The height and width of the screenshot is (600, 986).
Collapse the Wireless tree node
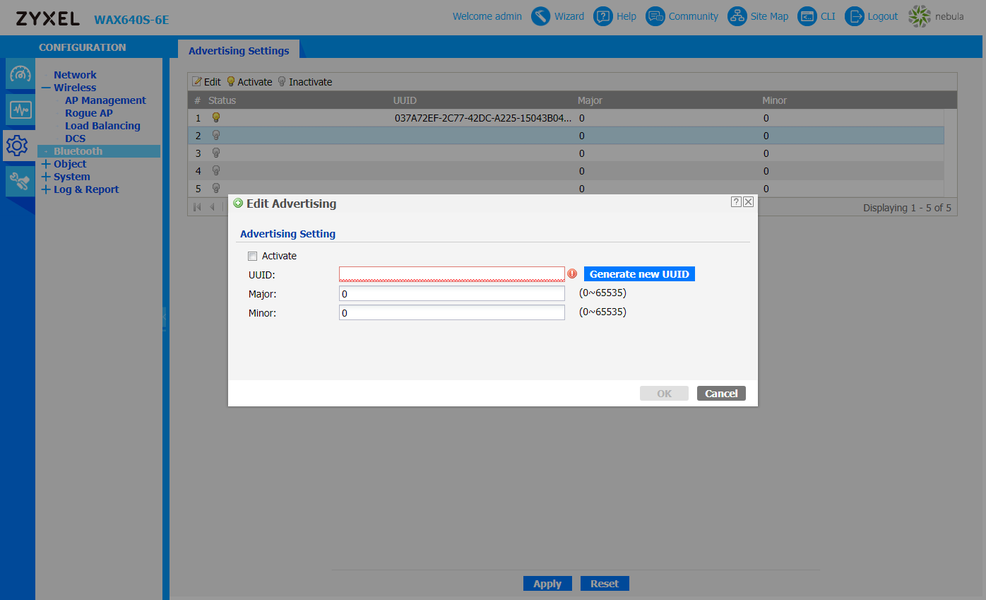point(46,88)
